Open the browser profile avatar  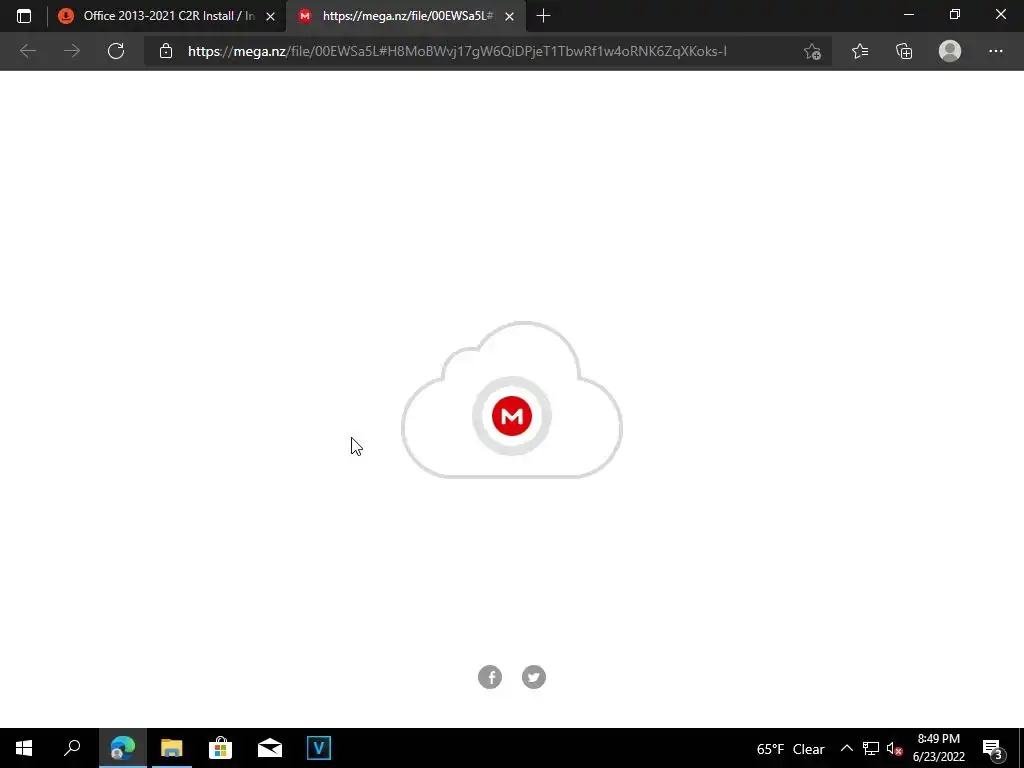(950, 51)
